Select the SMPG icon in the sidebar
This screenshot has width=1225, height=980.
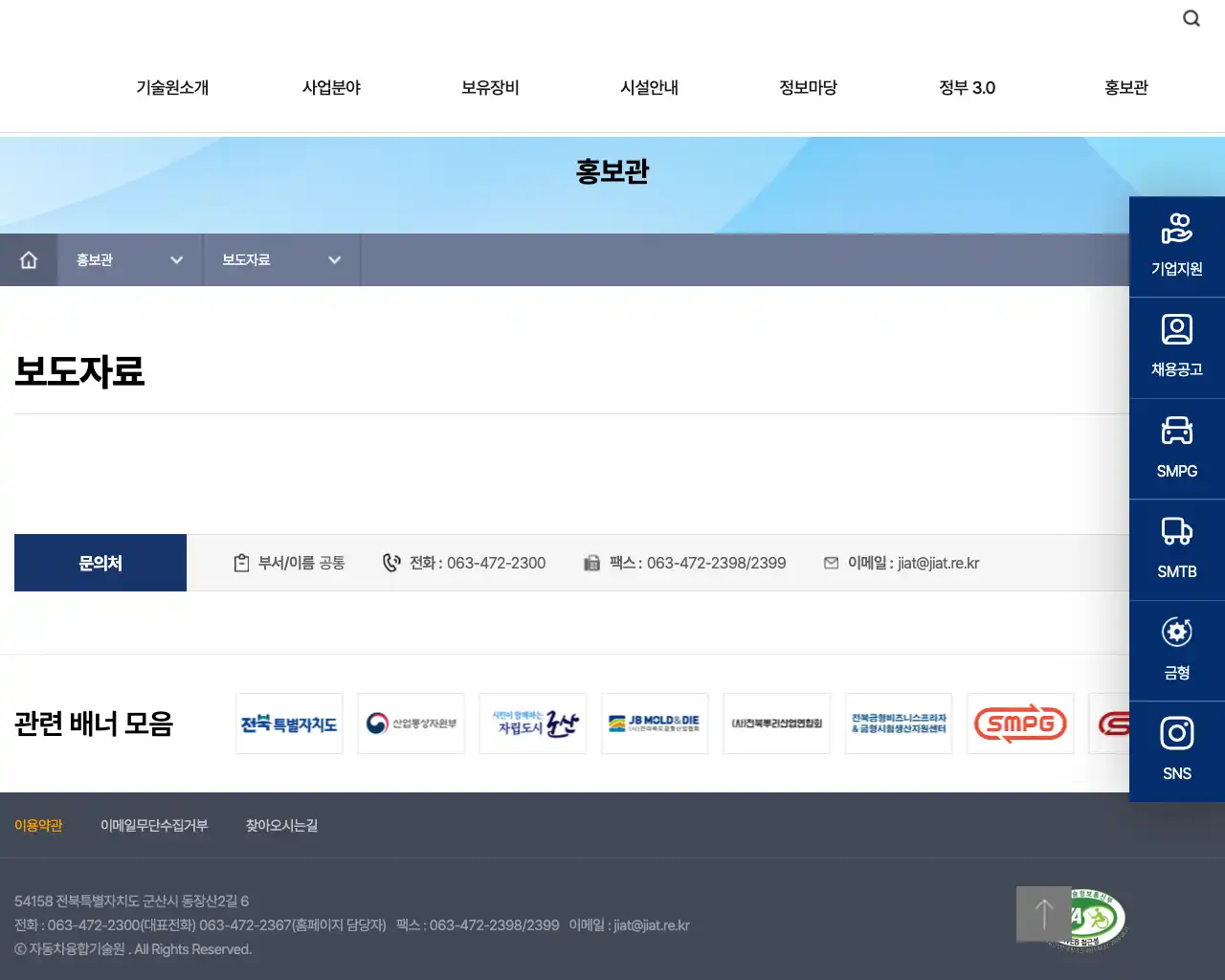[1177, 448]
